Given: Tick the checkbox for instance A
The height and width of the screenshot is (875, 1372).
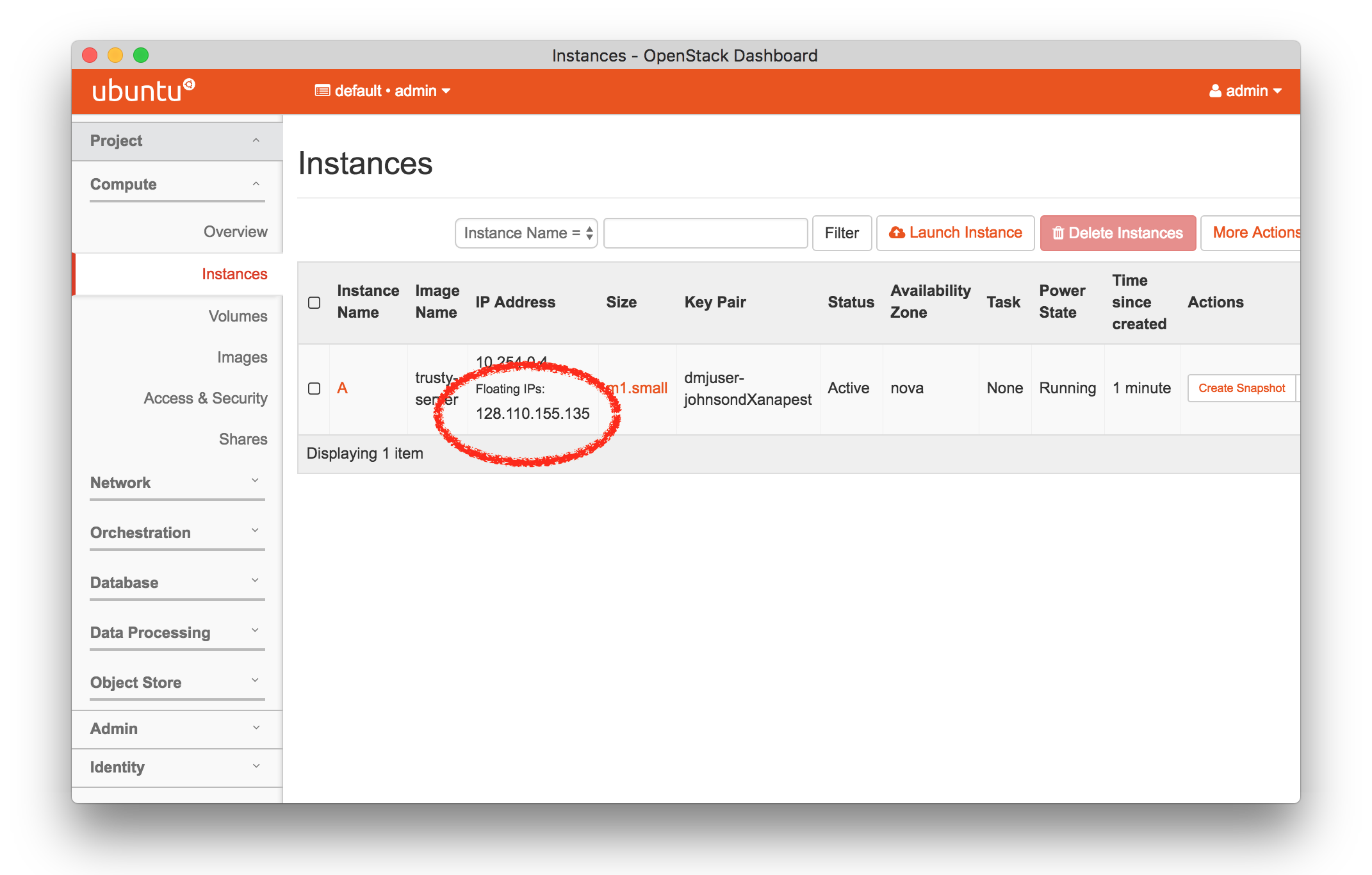Looking at the screenshot, I should pos(314,389).
